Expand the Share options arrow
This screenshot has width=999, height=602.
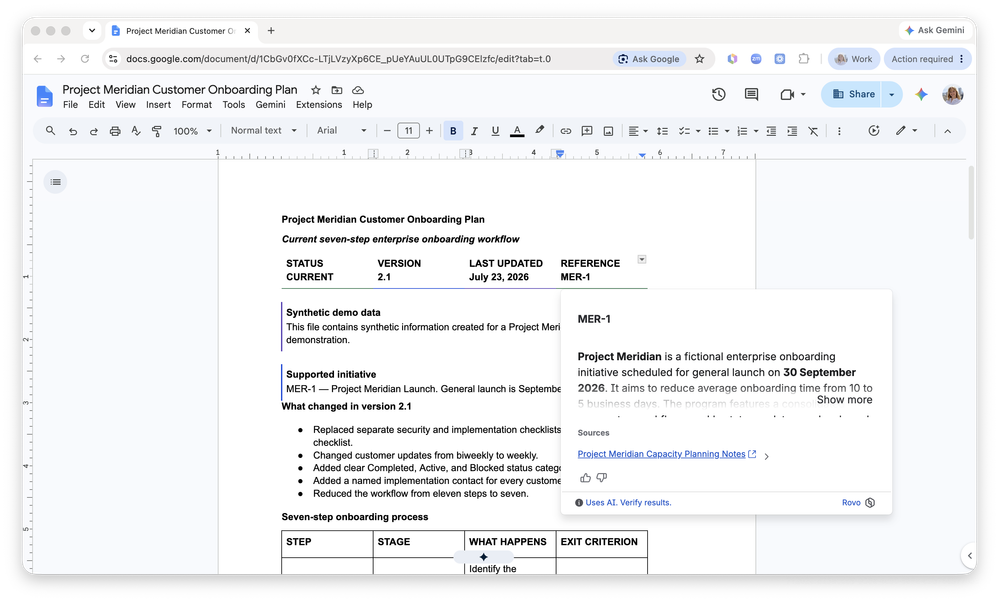click(891, 94)
